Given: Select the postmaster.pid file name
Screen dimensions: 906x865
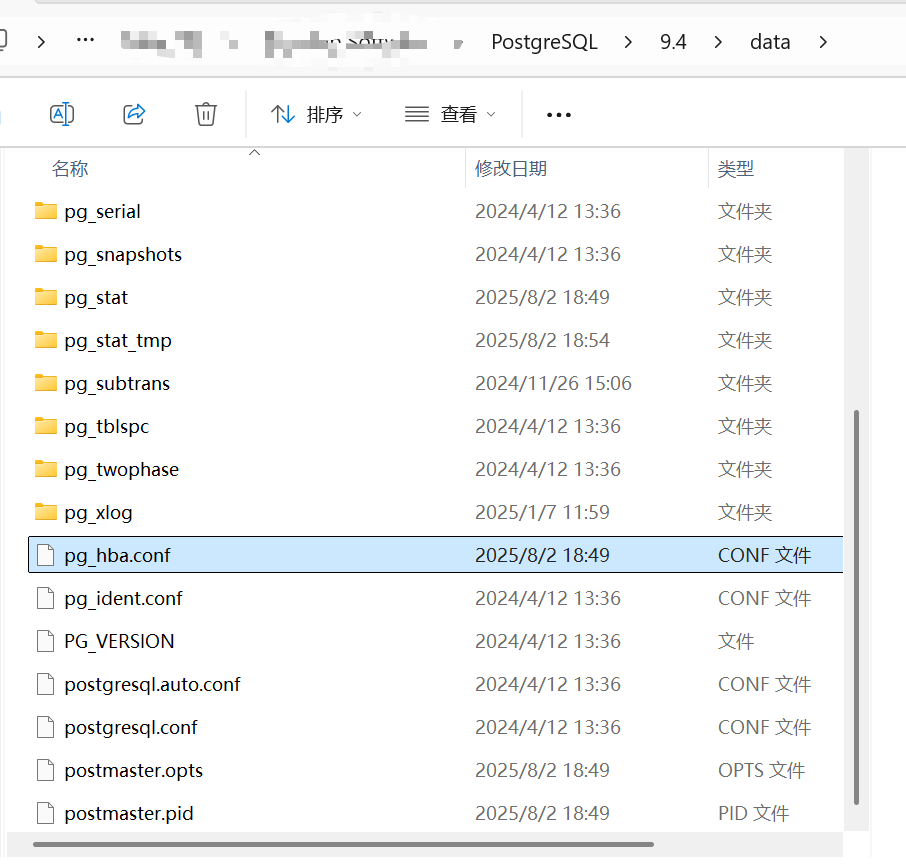Looking at the screenshot, I should [129, 814].
